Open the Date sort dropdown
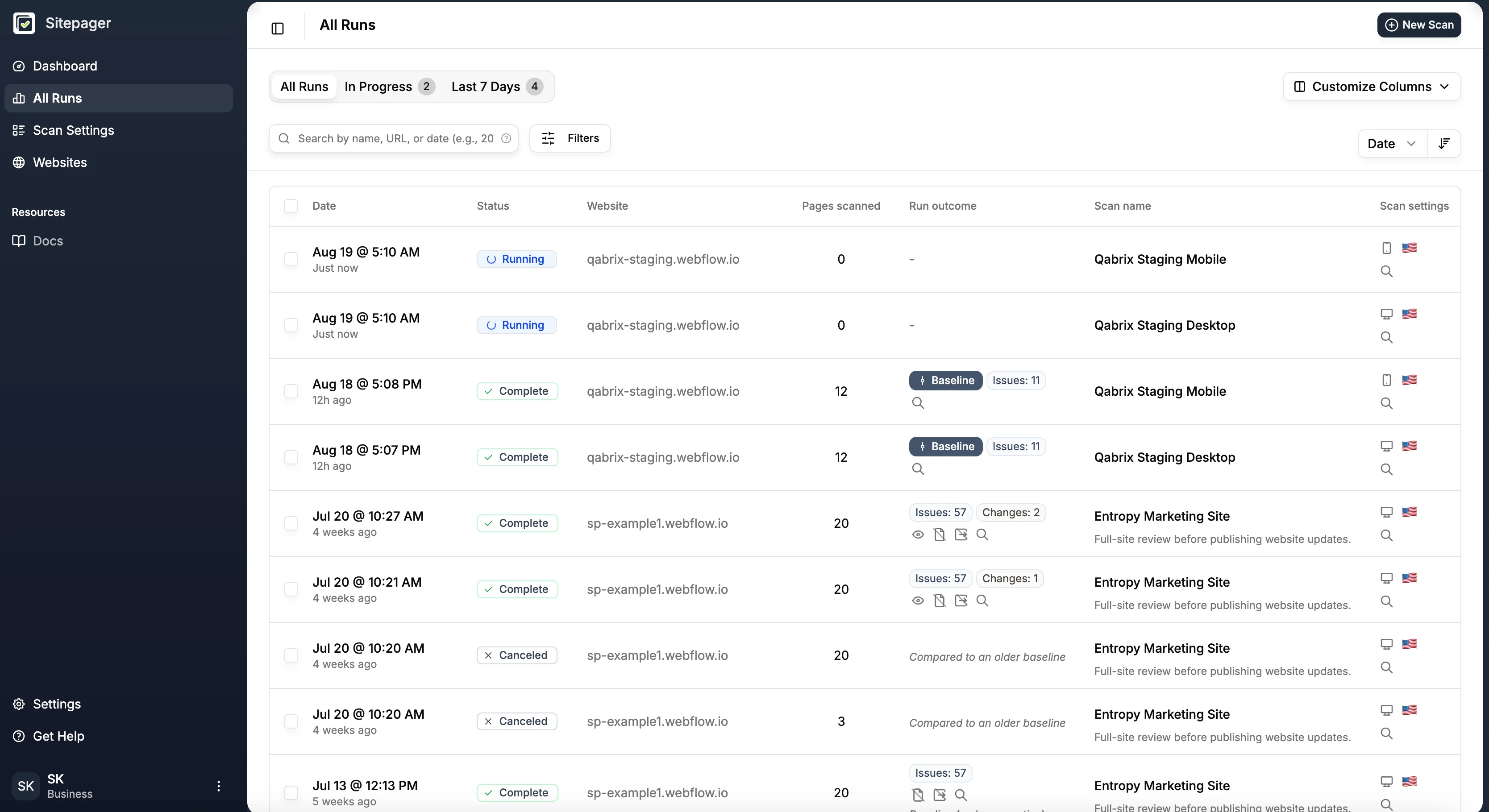This screenshot has height=812, width=1489. pos(1392,143)
